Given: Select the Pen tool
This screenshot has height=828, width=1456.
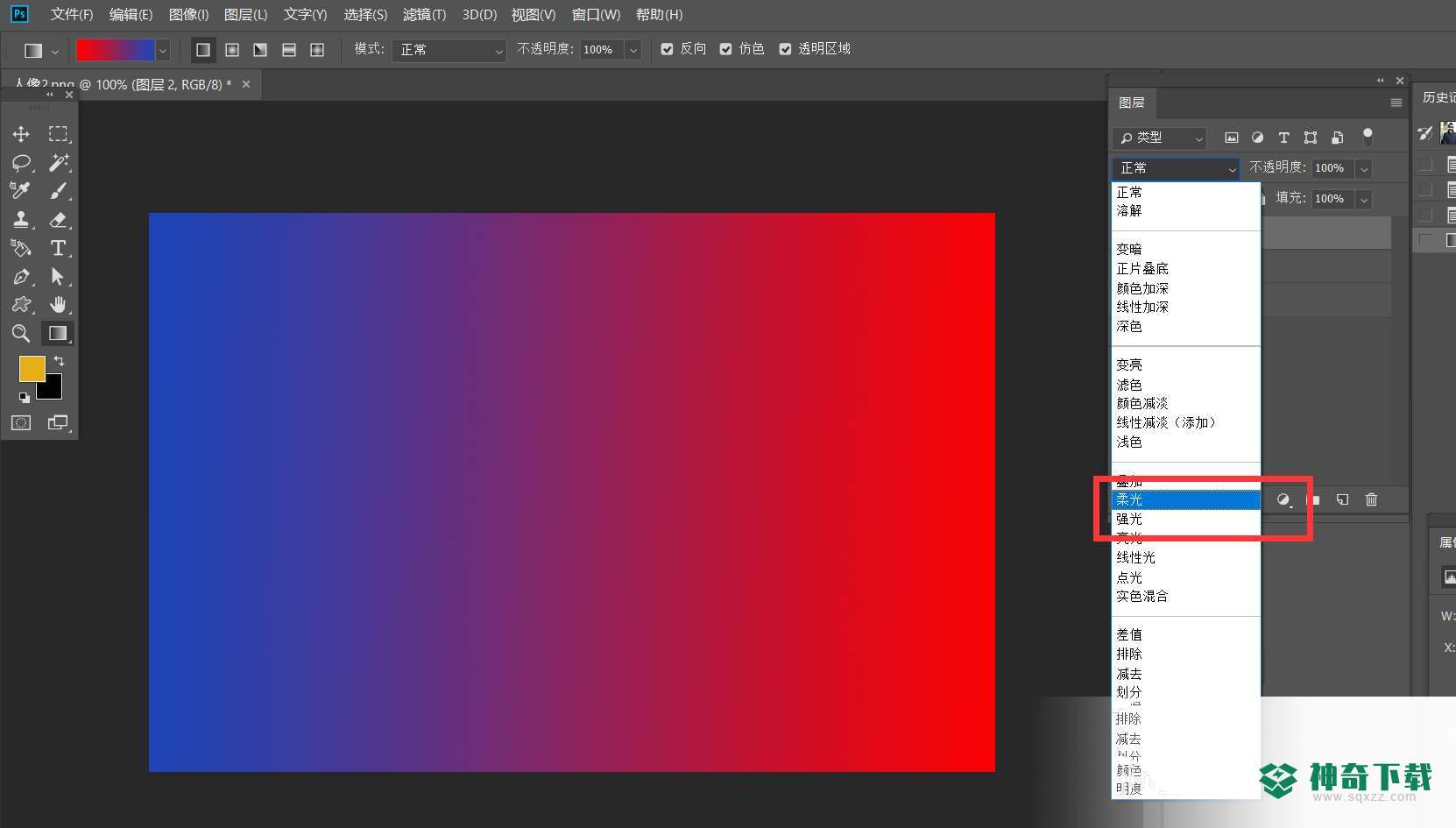Looking at the screenshot, I should point(21,277).
